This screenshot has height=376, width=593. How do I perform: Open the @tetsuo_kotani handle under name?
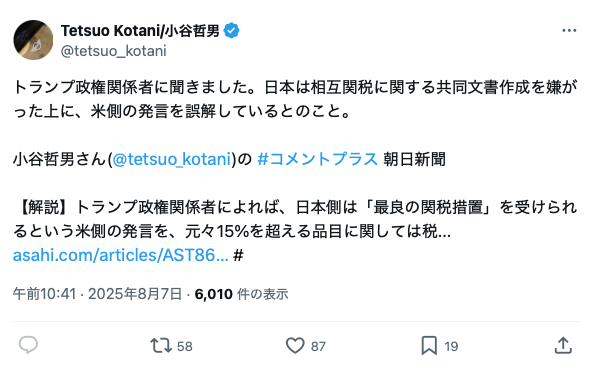[x=113, y=51]
